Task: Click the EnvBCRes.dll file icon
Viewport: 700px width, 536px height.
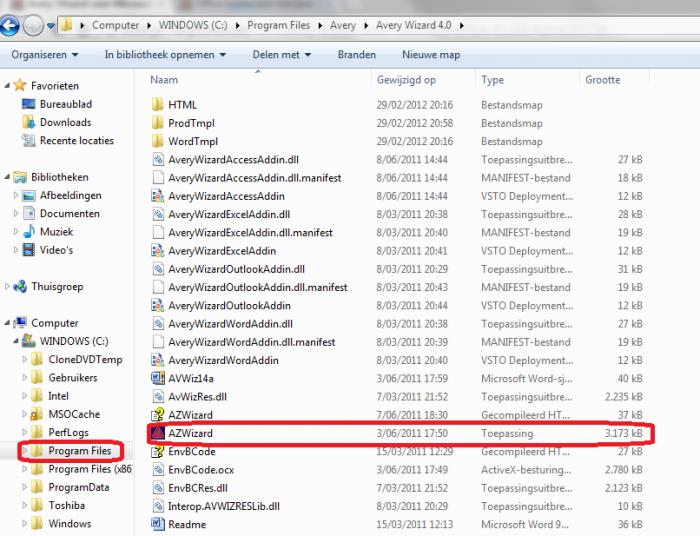Action: 158,488
